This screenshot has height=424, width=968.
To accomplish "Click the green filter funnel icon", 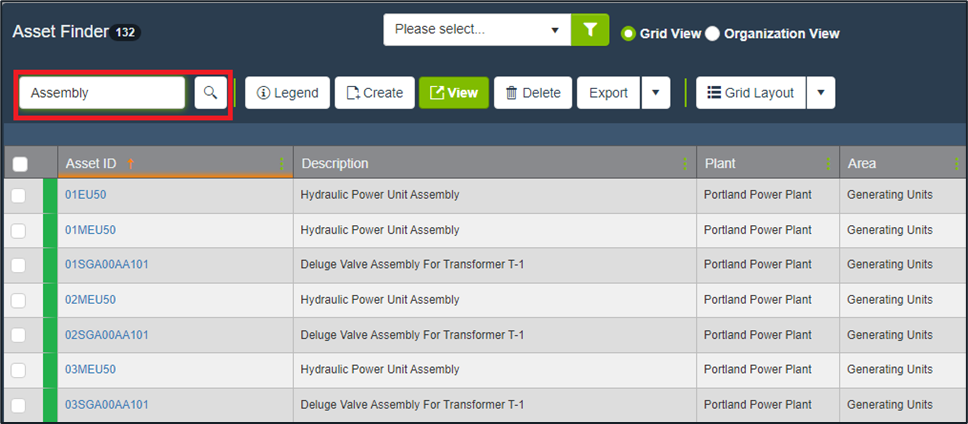I will [590, 30].
